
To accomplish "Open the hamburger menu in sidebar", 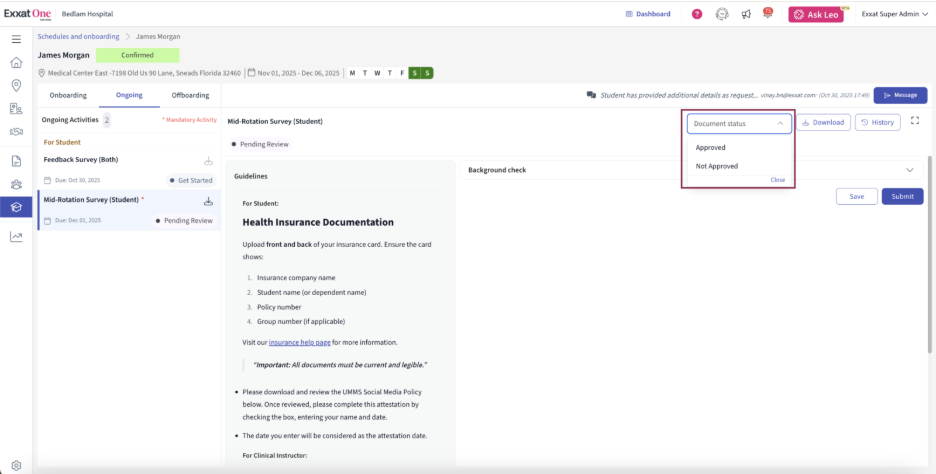I will point(16,39).
